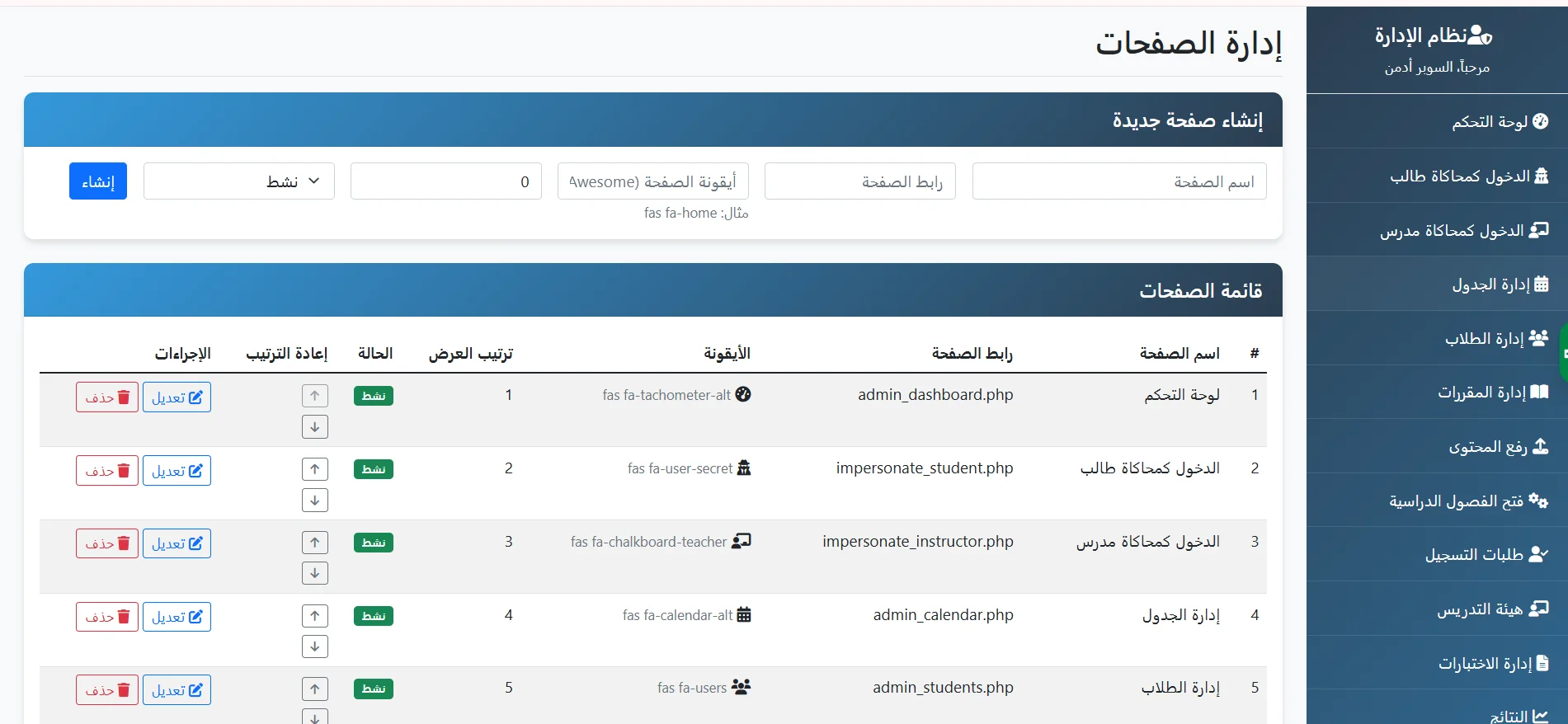Click the text fas fa-chalkboard-teacher
The width and height of the screenshot is (1568, 724).
tap(648, 542)
